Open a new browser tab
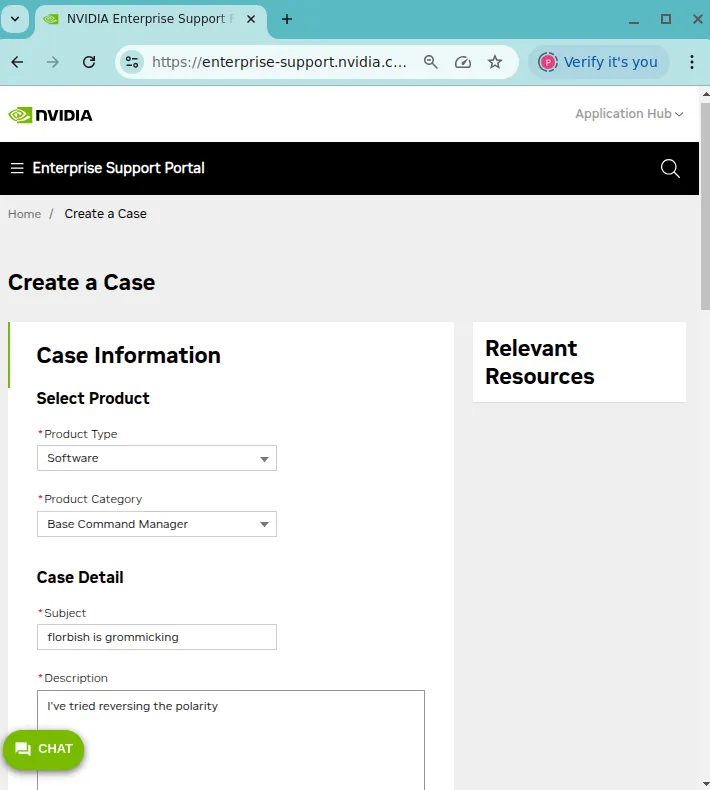The height and width of the screenshot is (790, 710). click(x=287, y=19)
